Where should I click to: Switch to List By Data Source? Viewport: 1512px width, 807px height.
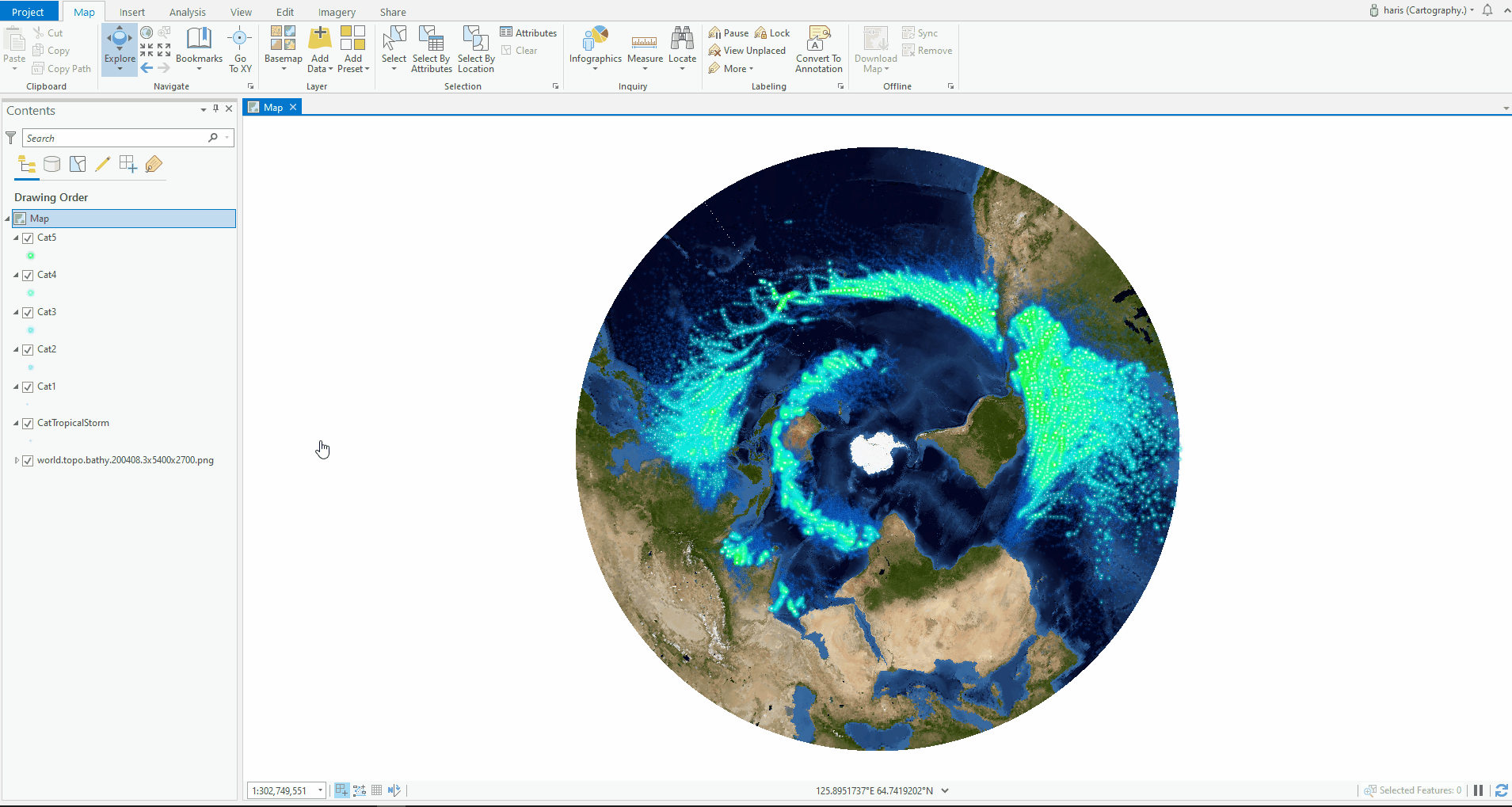pos(52,164)
